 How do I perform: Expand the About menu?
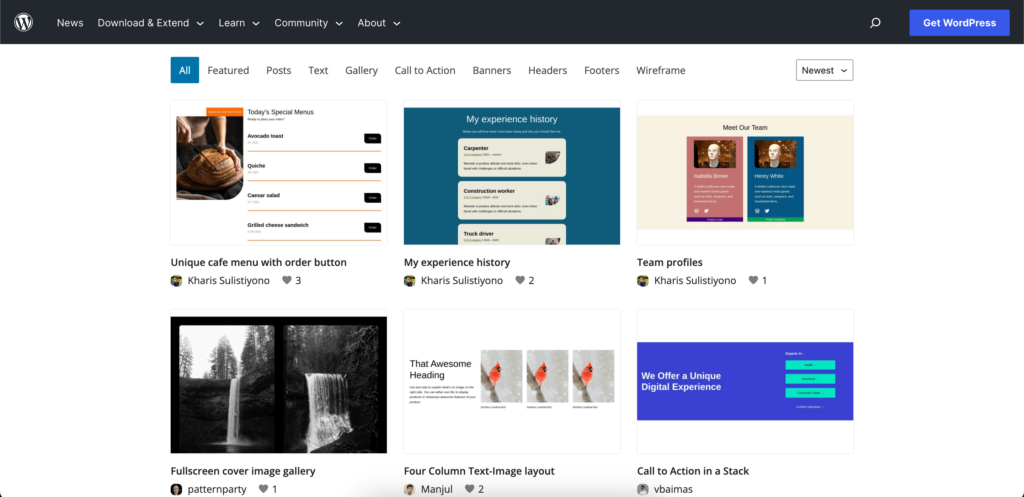pos(379,23)
